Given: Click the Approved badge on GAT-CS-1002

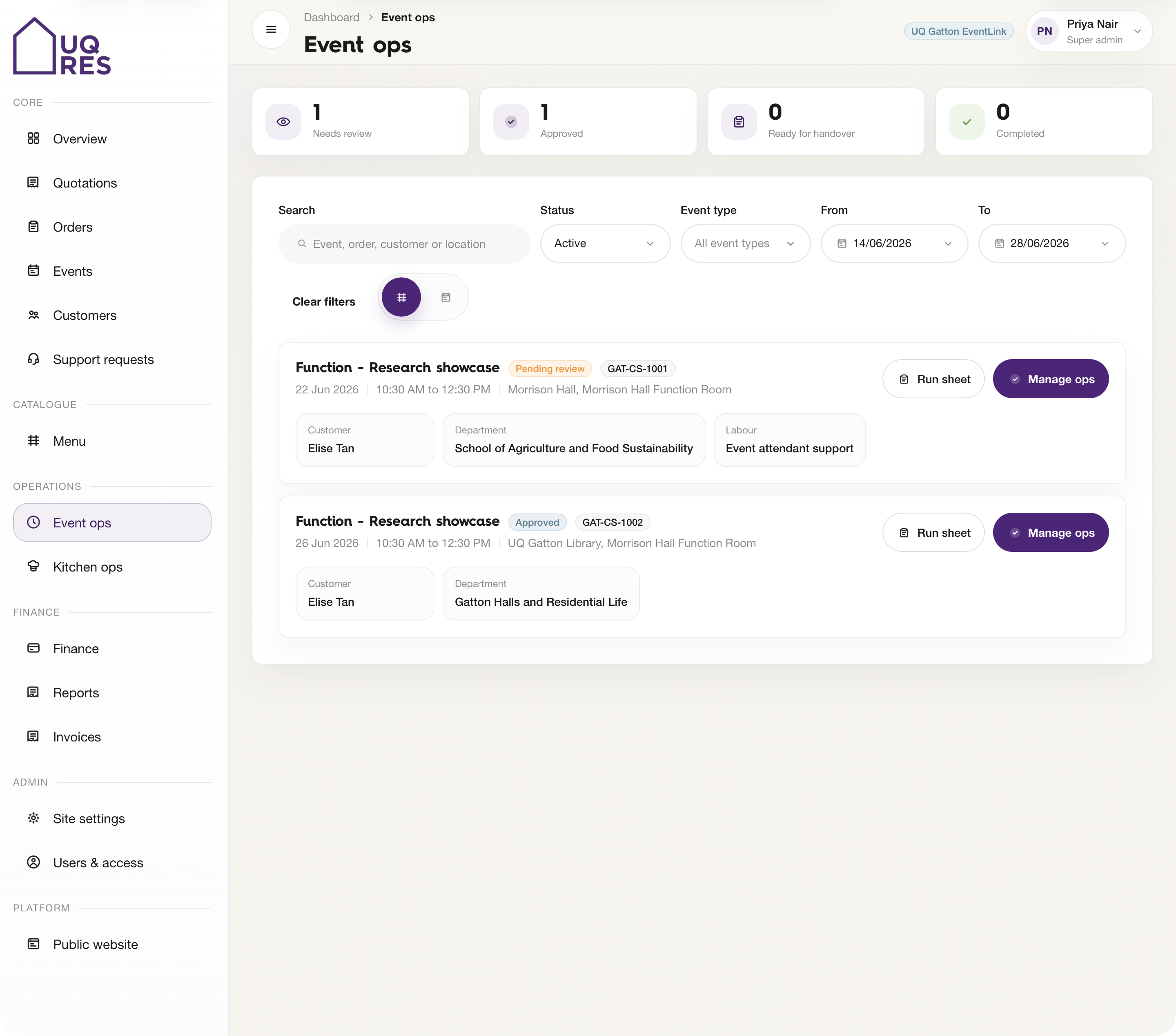Looking at the screenshot, I should pyautogui.click(x=537, y=522).
